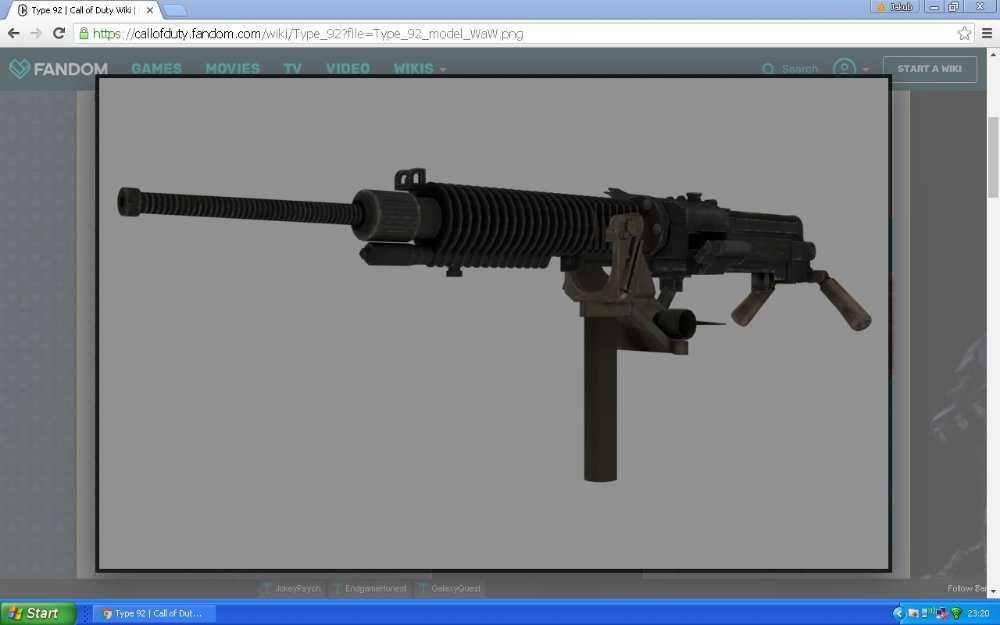The image size is (1000, 625).
Task: Click the Search text in Fandom header
Action: click(x=800, y=69)
